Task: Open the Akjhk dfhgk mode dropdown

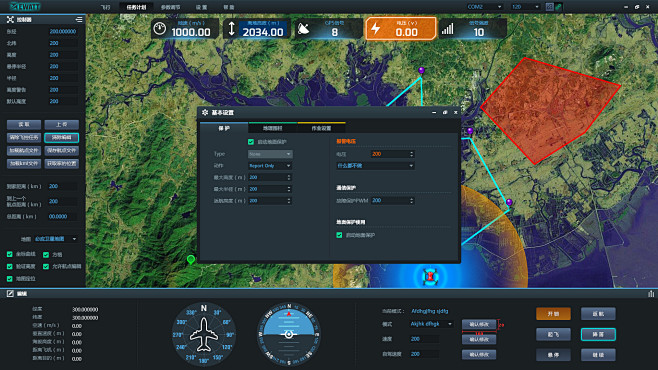Action: tap(431, 324)
